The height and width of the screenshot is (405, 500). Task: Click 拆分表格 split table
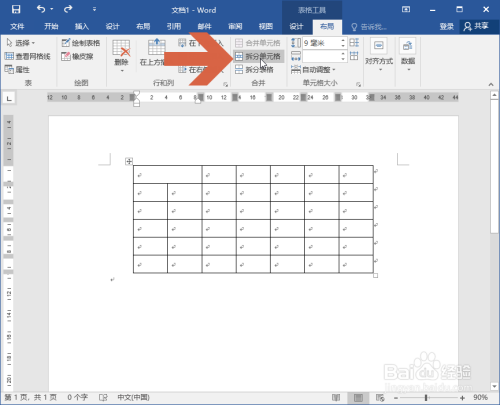(x=254, y=70)
